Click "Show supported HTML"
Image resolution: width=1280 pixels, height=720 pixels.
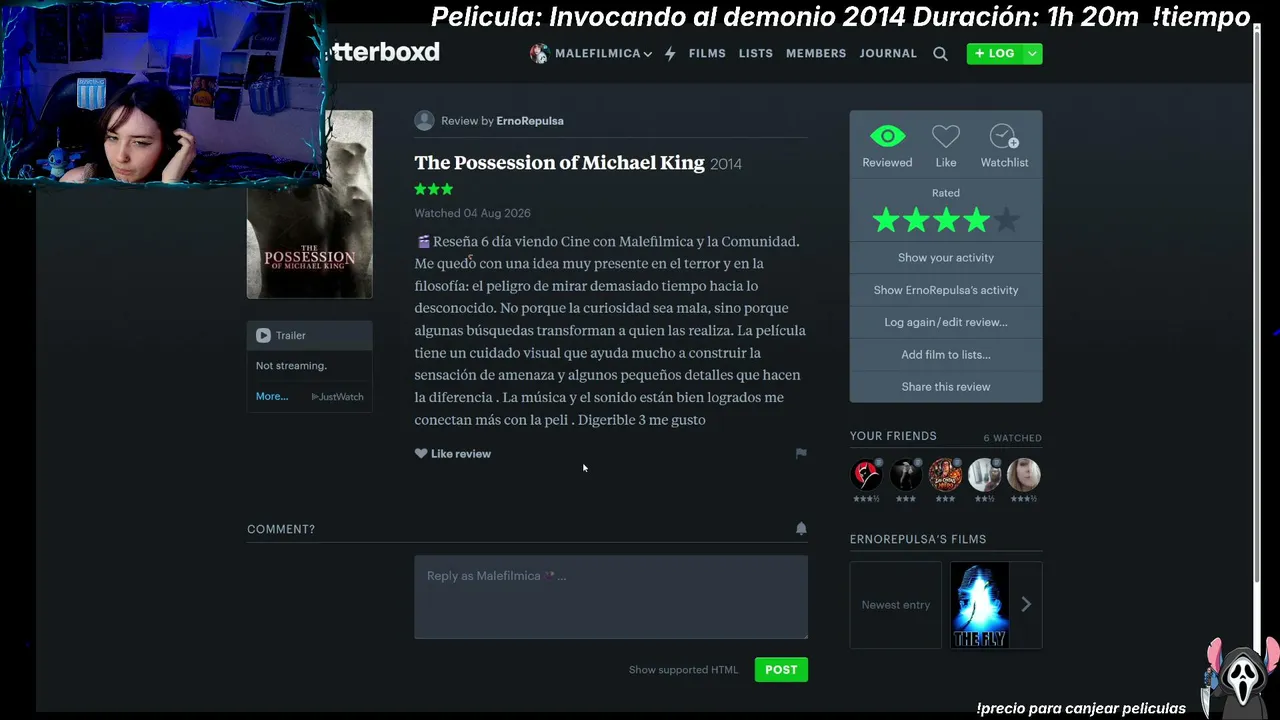click(x=683, y=670)
